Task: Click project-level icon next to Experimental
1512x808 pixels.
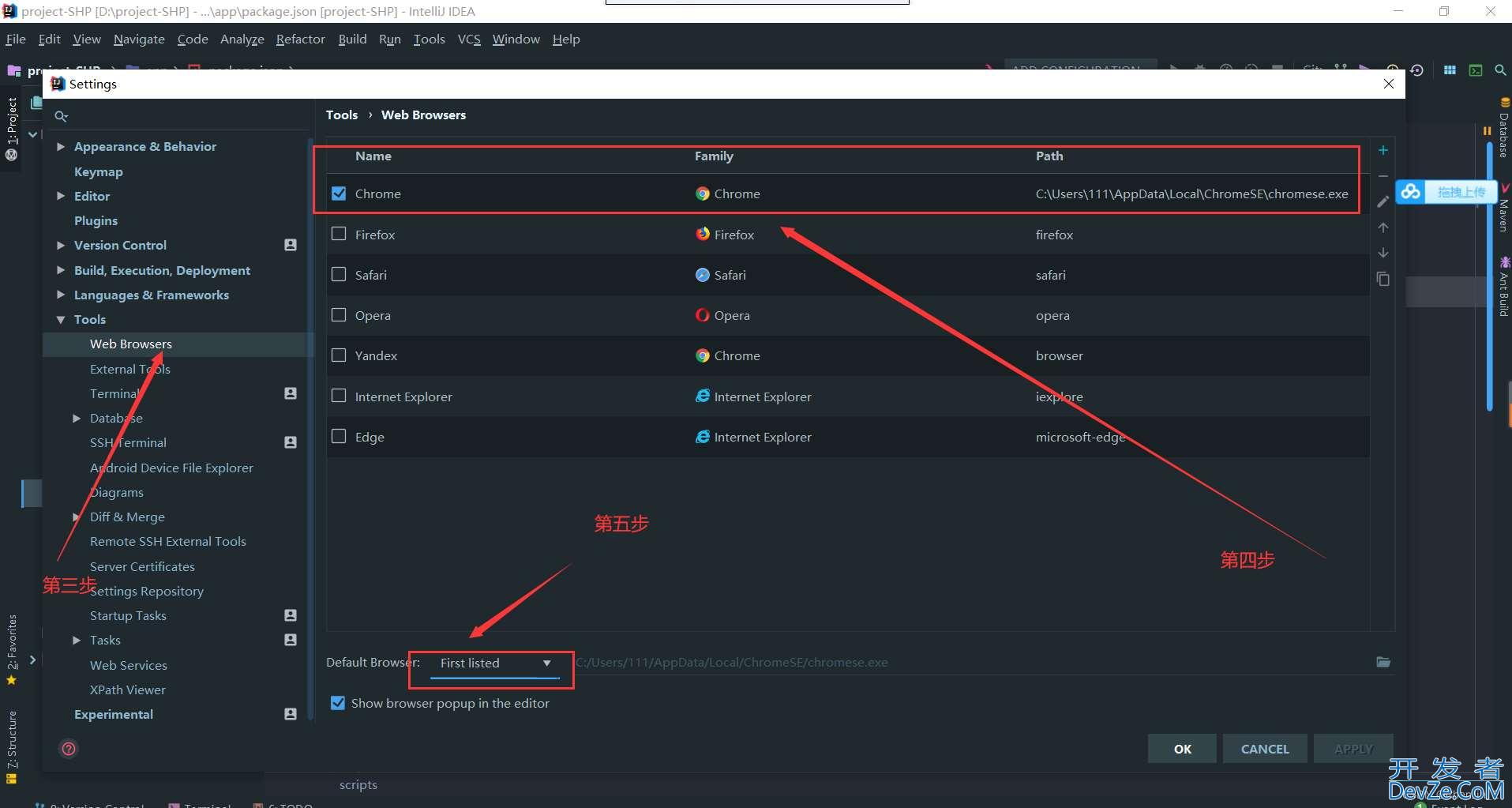Action: pyautogui.click(x=291, y=714)
